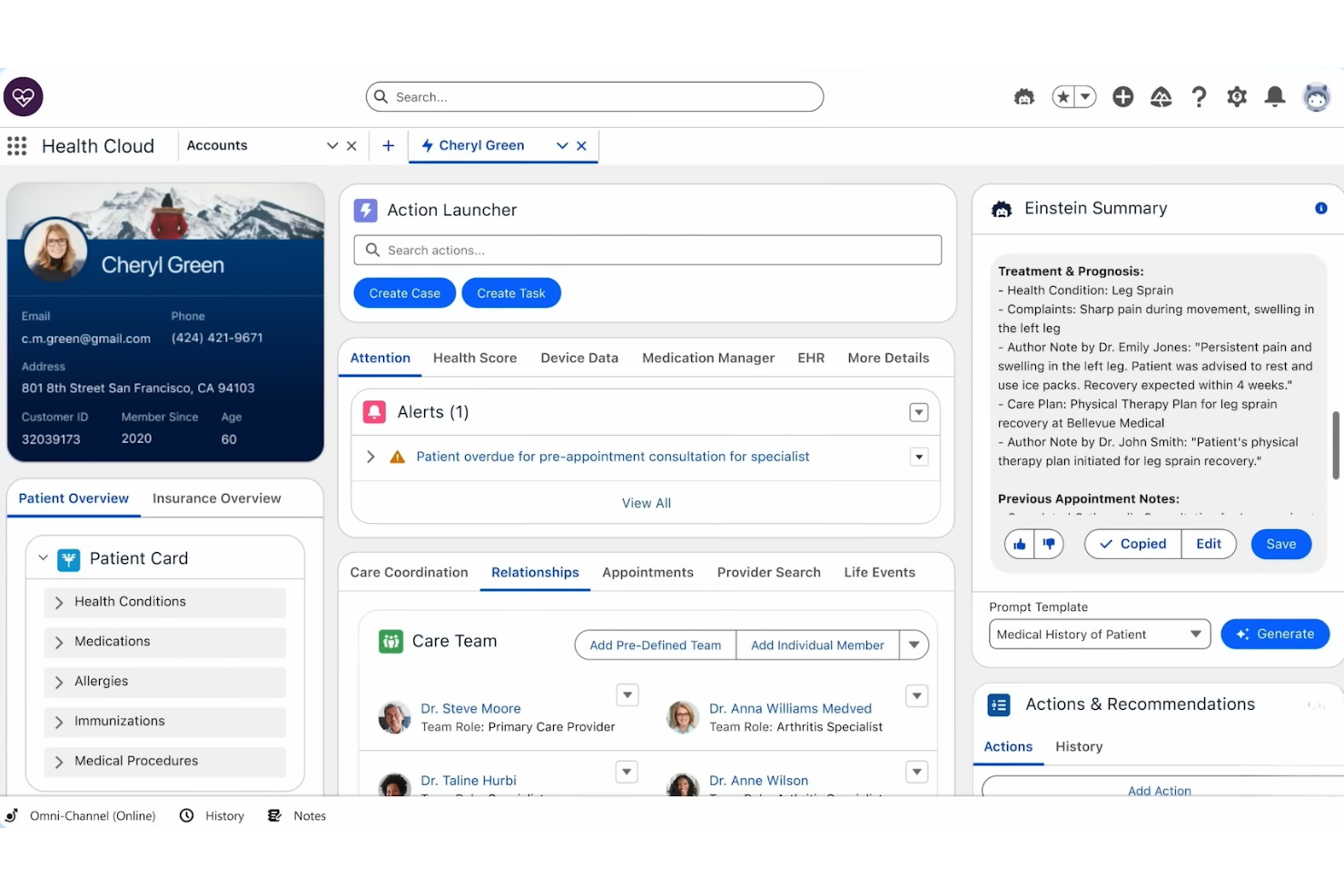The height and width of the screenshot is (896, 1344).
Task: Open Dr. Steve Moore's profile link
Action: point(470,709)
